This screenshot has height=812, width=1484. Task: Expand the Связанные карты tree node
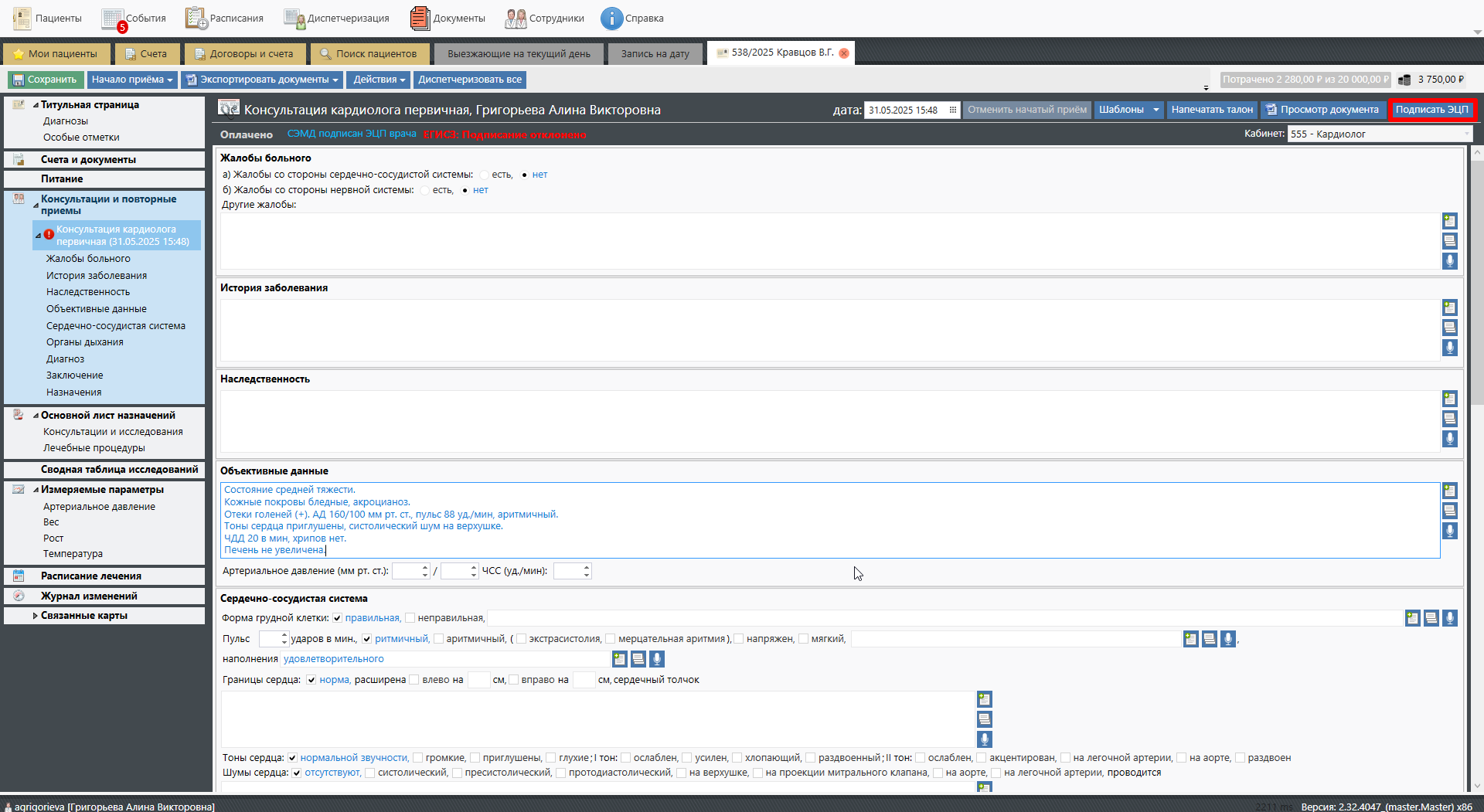35,616
